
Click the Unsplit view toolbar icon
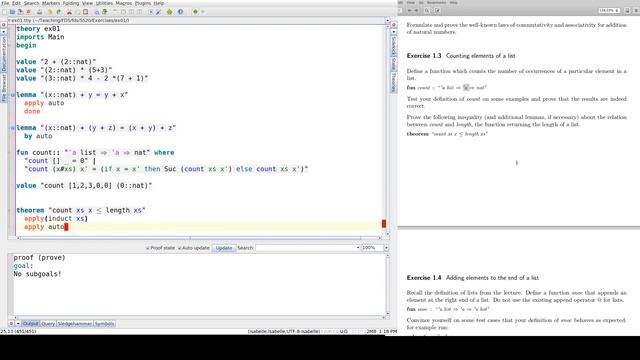pos(123,12)
